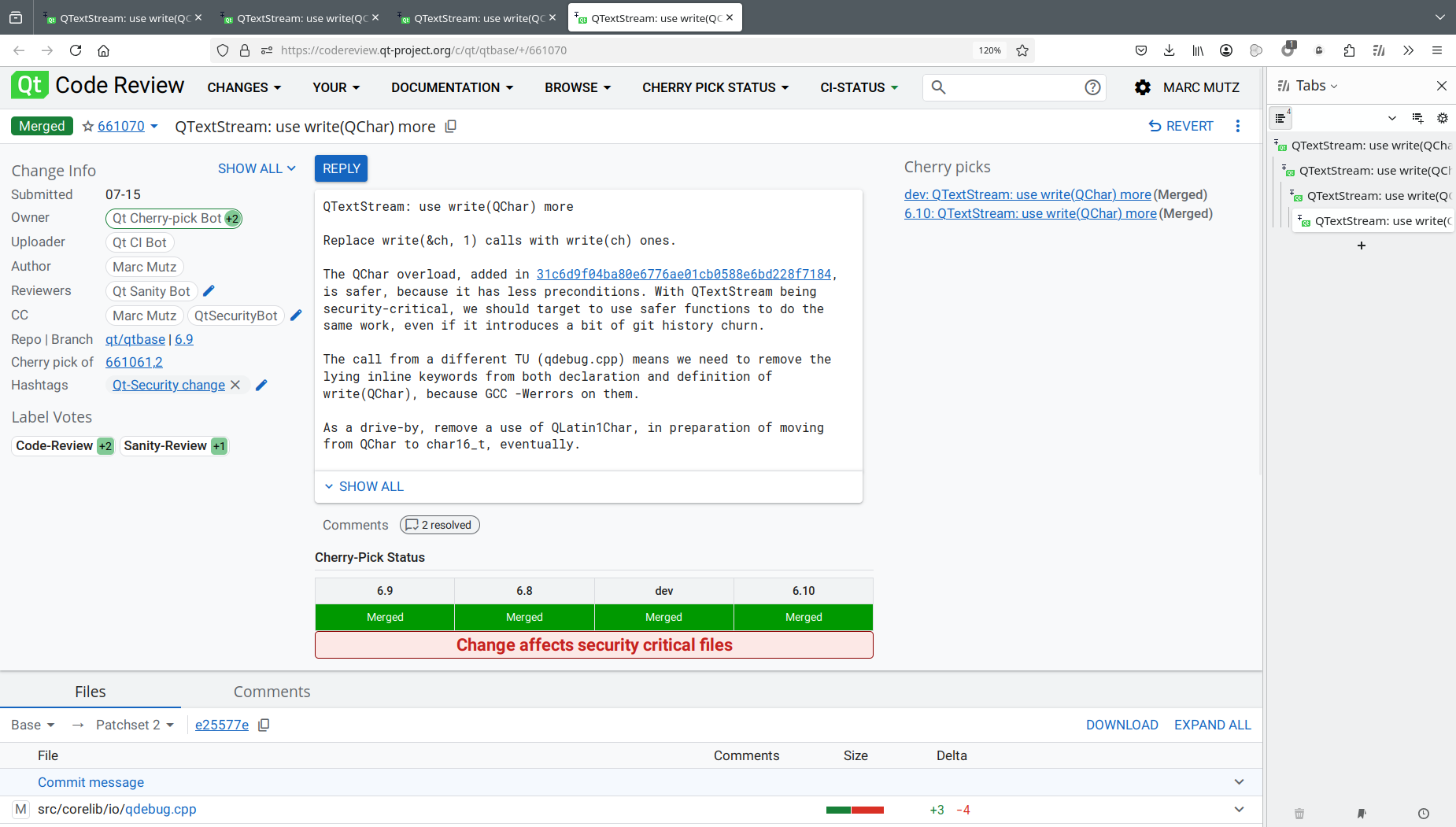
Task: Click the red-green delta size bar for qdebug.cpp
Action: (855, 810)
